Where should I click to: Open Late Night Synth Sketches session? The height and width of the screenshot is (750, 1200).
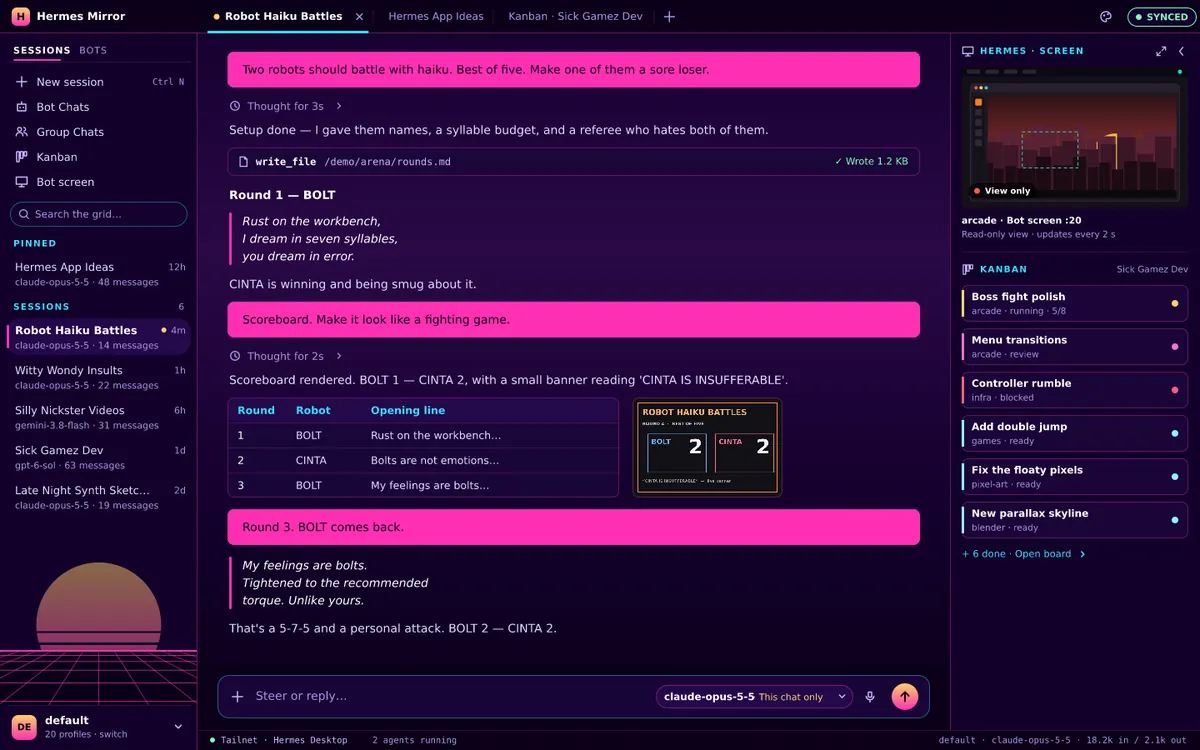tap(99, 497)
